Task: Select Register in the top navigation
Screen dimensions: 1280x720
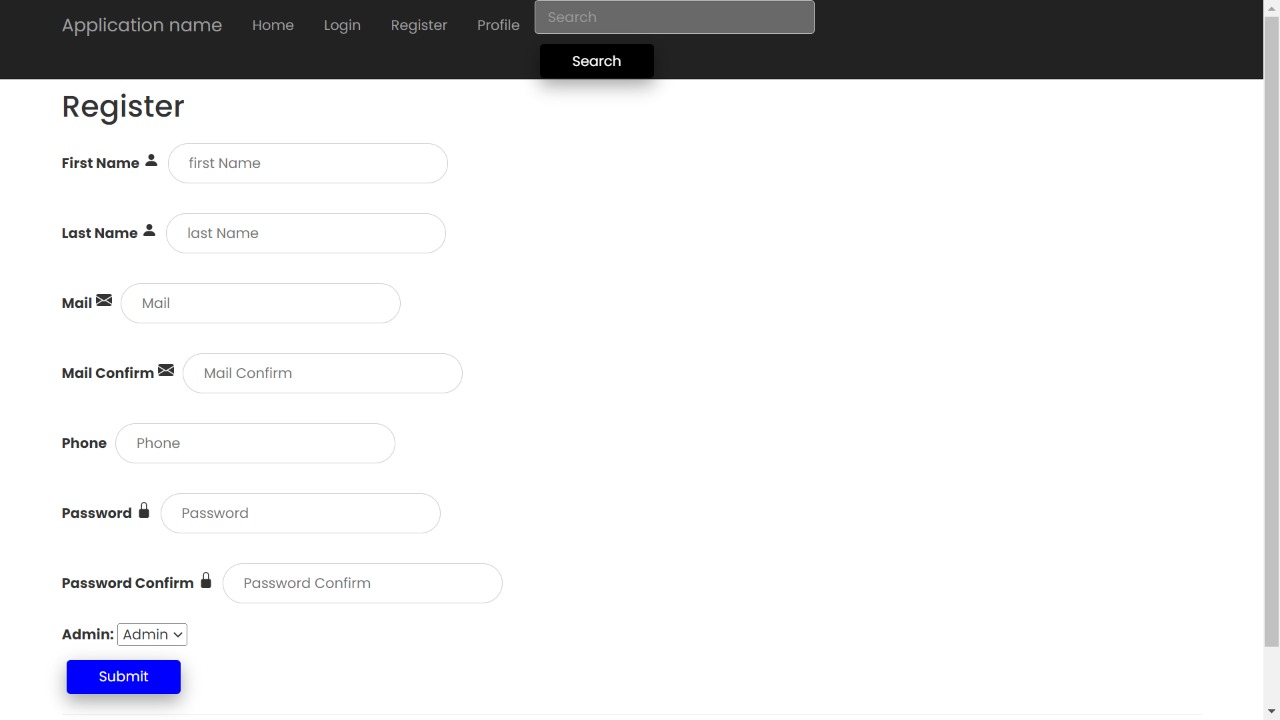Action: tap(419, 25)
